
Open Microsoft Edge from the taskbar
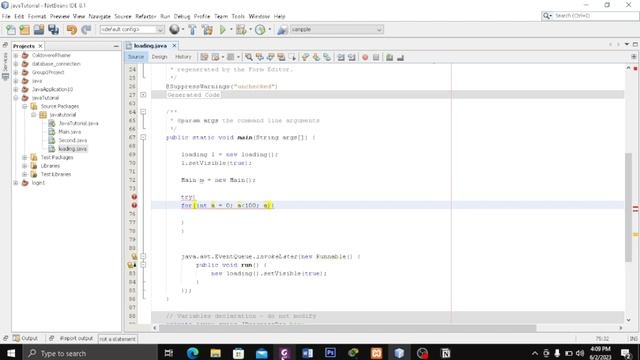pyautogui.click(x=192, y=353)
